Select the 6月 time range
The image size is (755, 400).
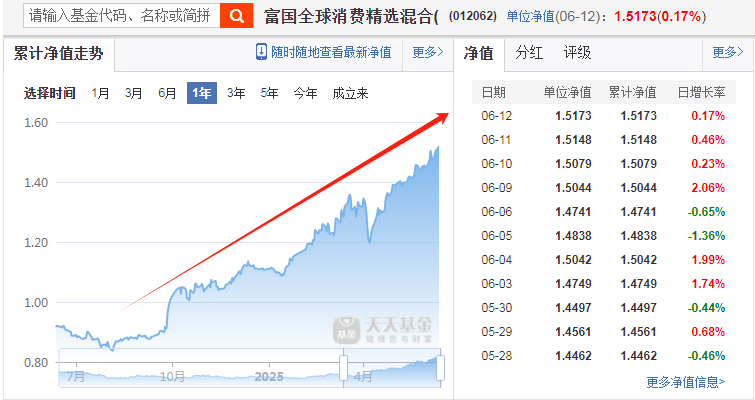(167, 93)
